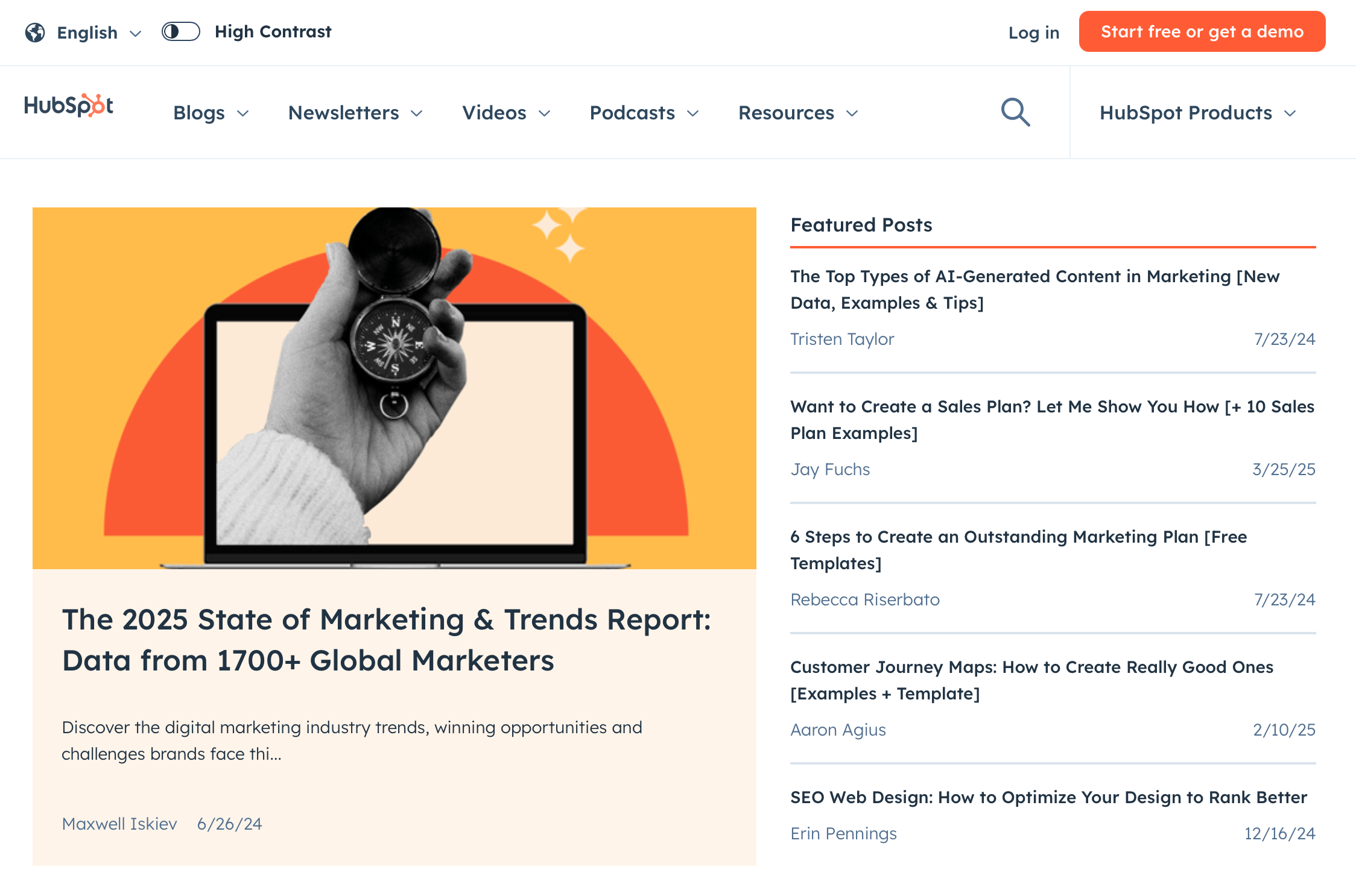Screen dimensions: 1356x896
Task: Visit author Maxwell Iskiev's page
Action: coord(119,824)
